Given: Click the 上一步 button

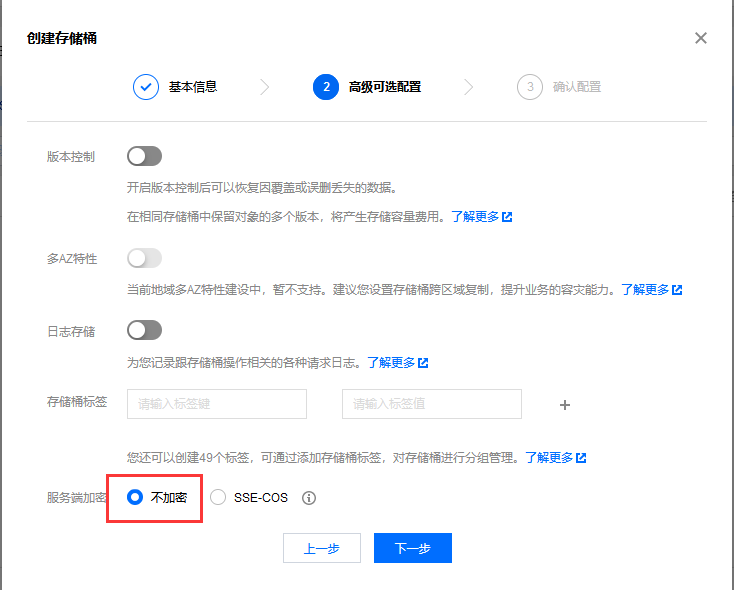Looking at the screenshot, I should coord(321,548).
